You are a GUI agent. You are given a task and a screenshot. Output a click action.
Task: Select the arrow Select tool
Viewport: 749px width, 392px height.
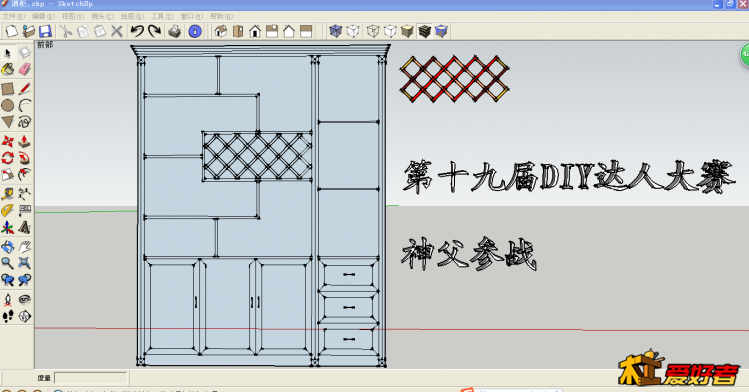pos(8,53)
